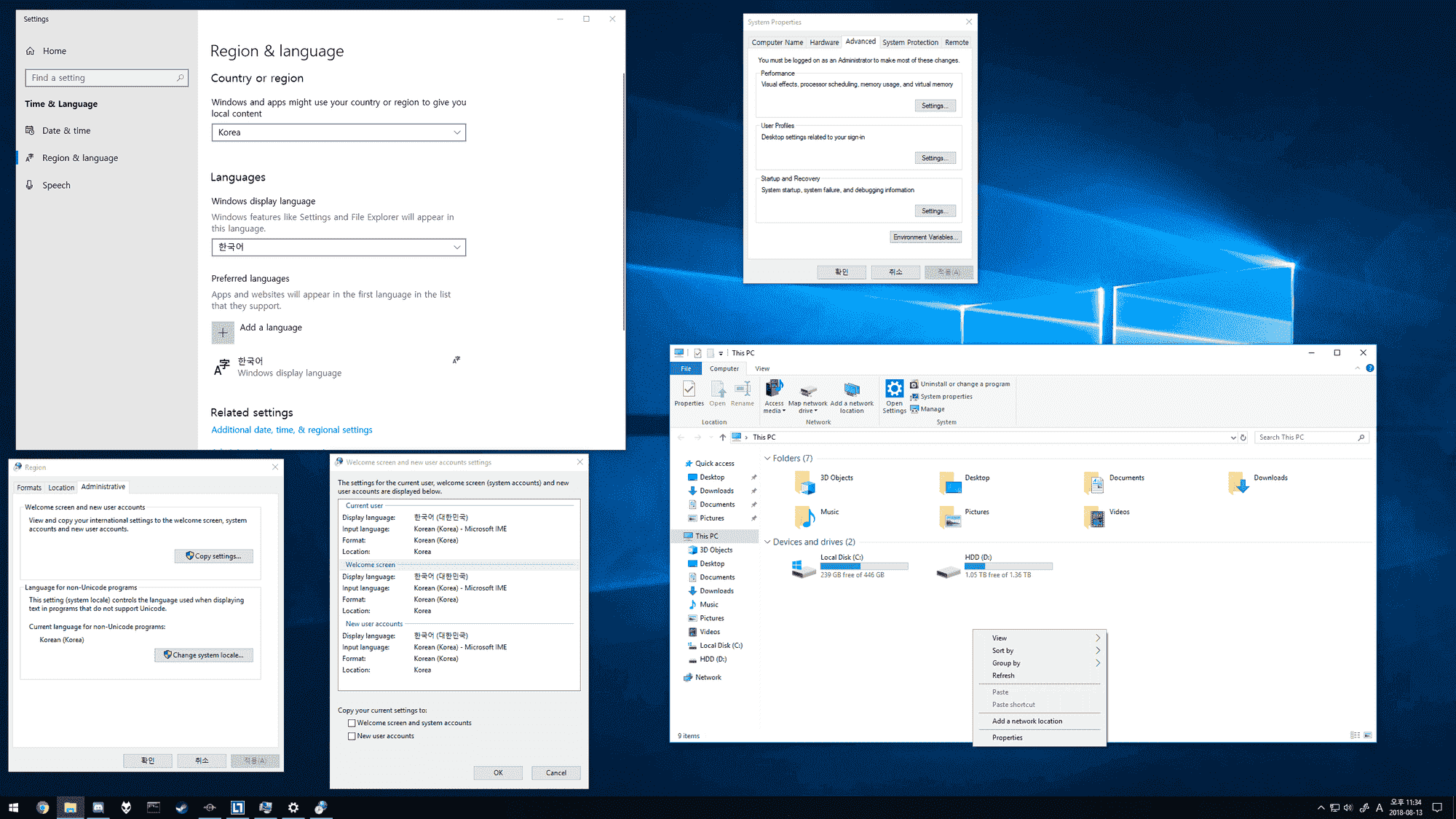Check New user accounts checkbox
This screenshot has height=819, width=1456.
(x=352, y=736)
